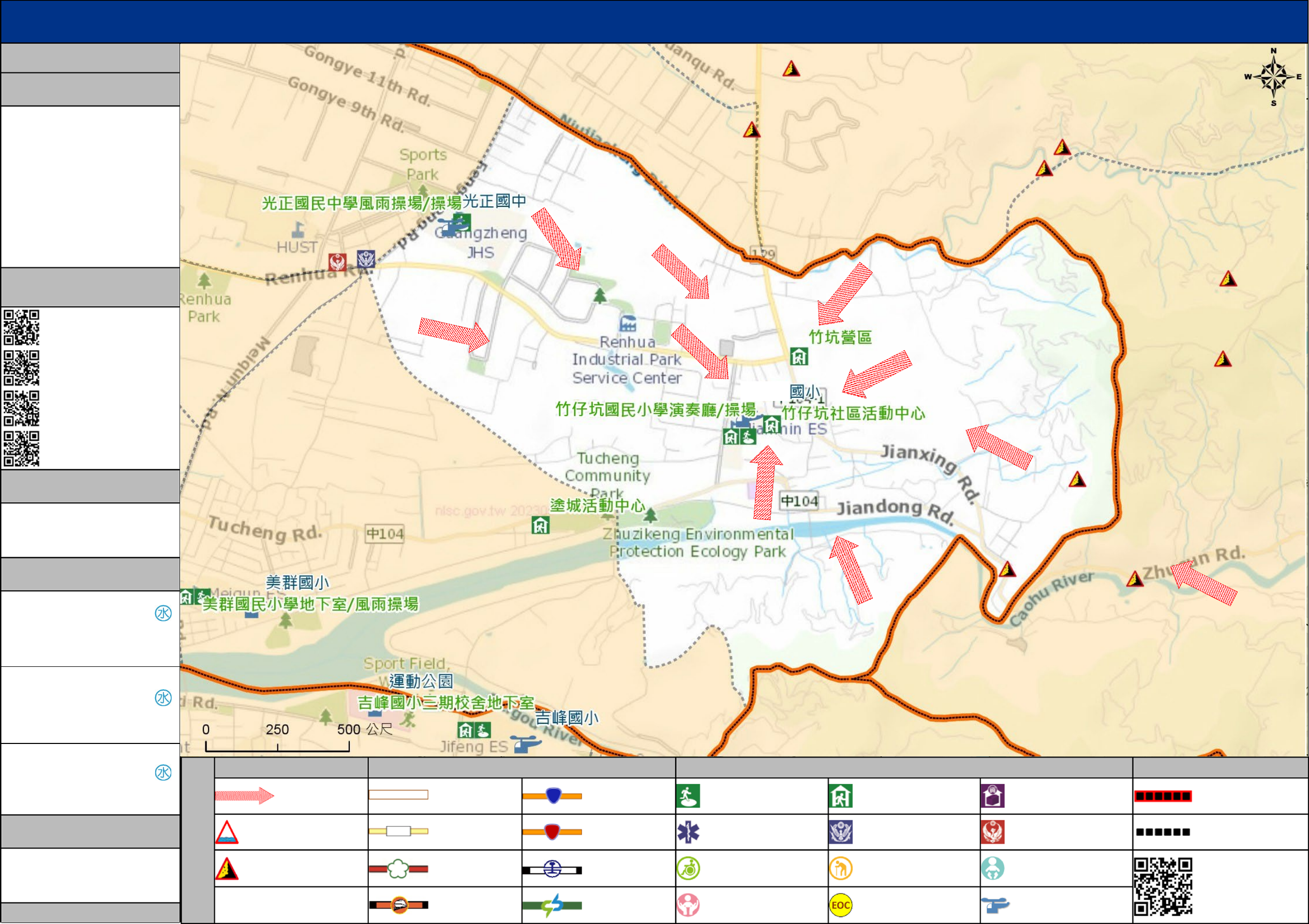Select the railway track legend symbol
This screenshot has width=1309, height=924.
(x=552, y=869)
